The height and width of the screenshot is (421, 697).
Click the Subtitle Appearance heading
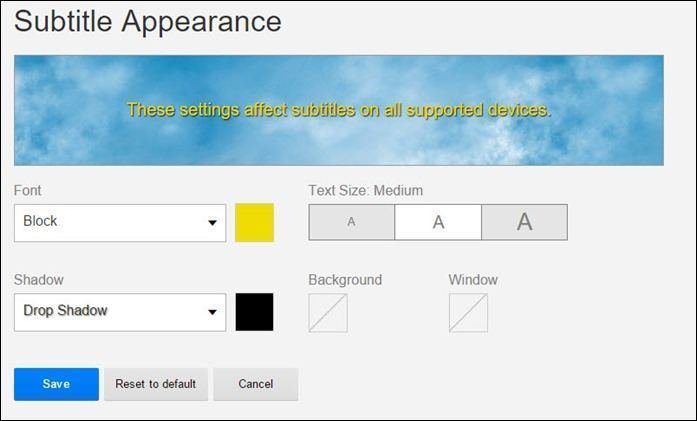click(148, 21)
